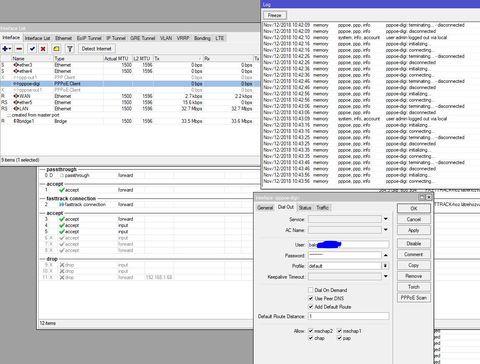Click the funnel Filter icon
Viewport: 480px width, 364px height.
coord(70,49)
